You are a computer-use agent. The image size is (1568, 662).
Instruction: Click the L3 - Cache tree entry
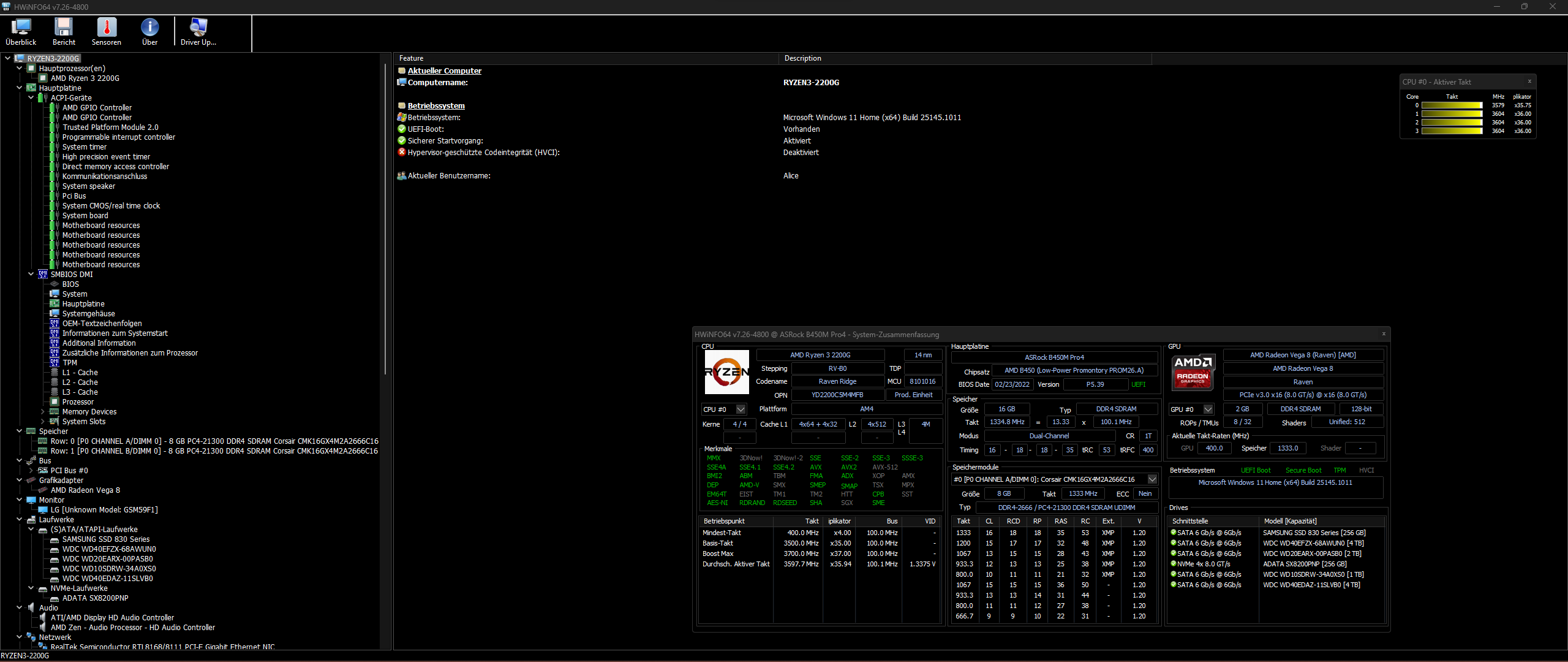(80, 392)
